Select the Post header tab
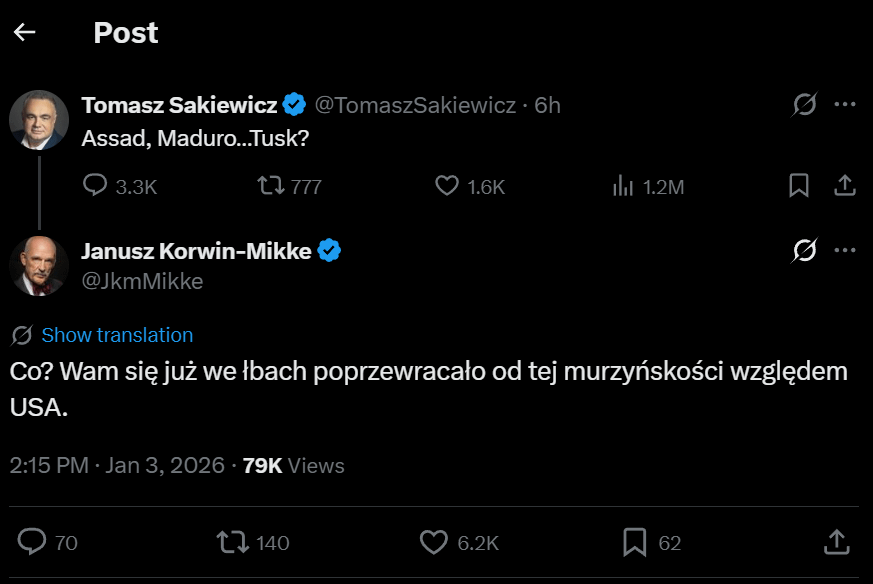The image size is (873, 584). tap(125, 32)
